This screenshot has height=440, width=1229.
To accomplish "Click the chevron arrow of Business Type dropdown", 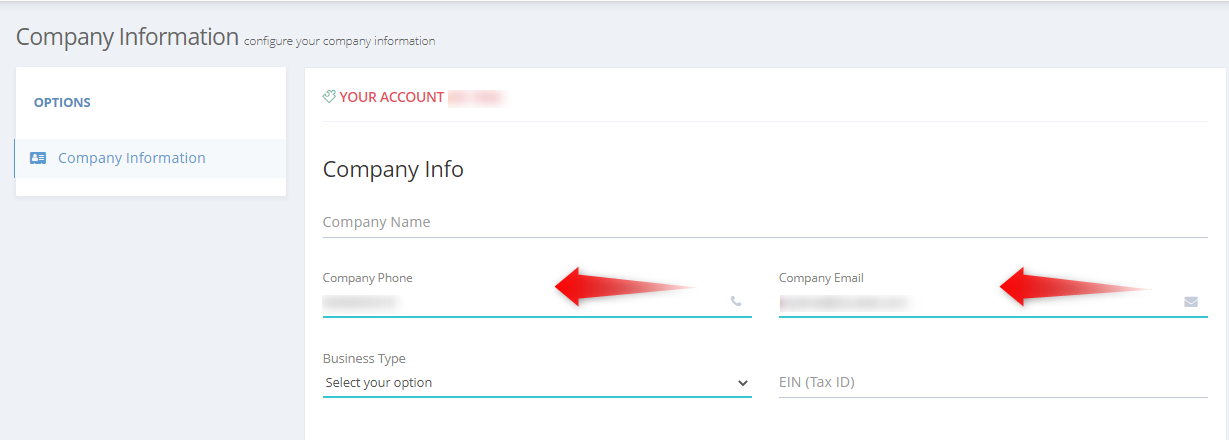I will pyautogui.click(x=742, y=383).
